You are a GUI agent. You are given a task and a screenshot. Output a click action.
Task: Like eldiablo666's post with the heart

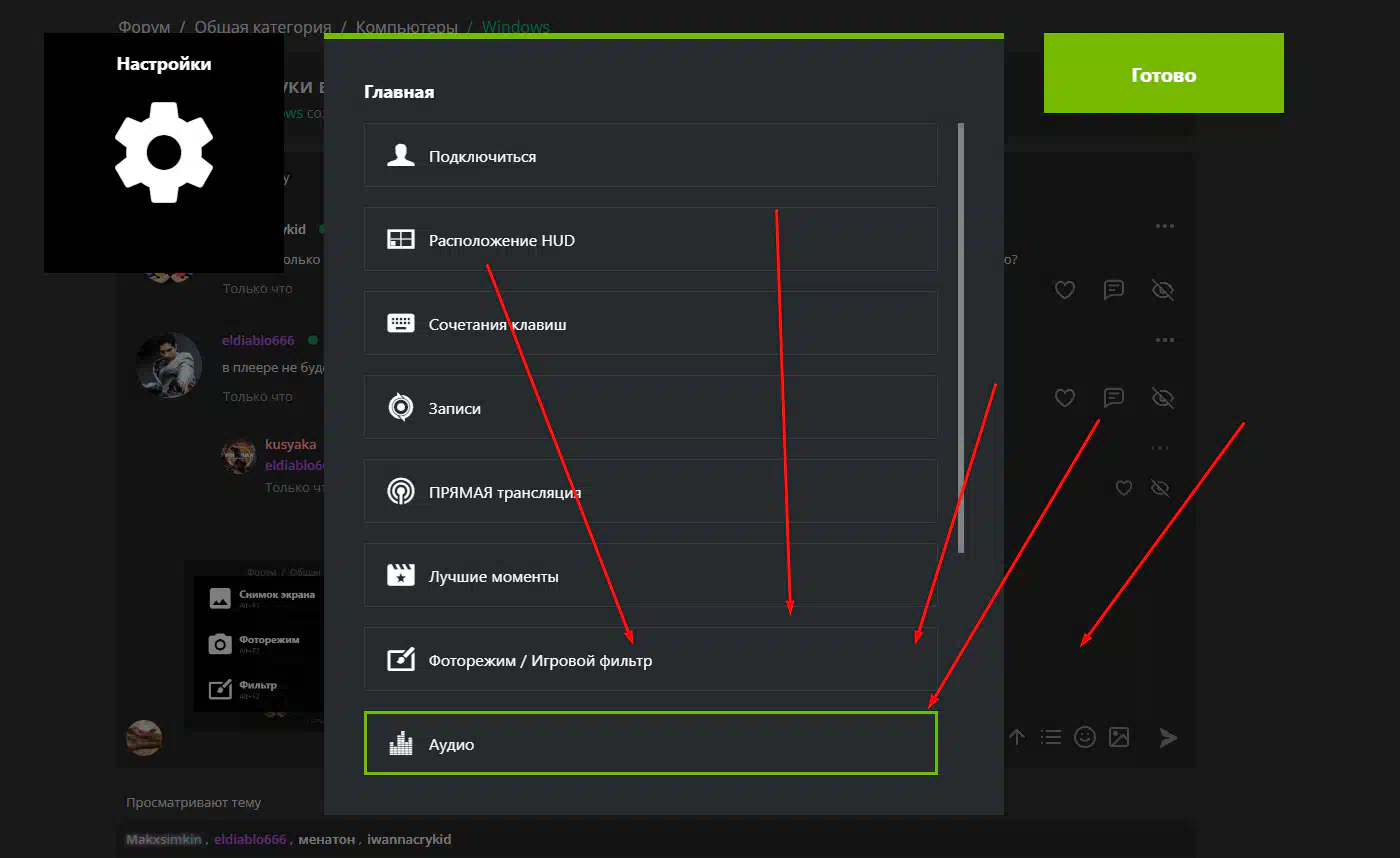(x=1065, y=398)
